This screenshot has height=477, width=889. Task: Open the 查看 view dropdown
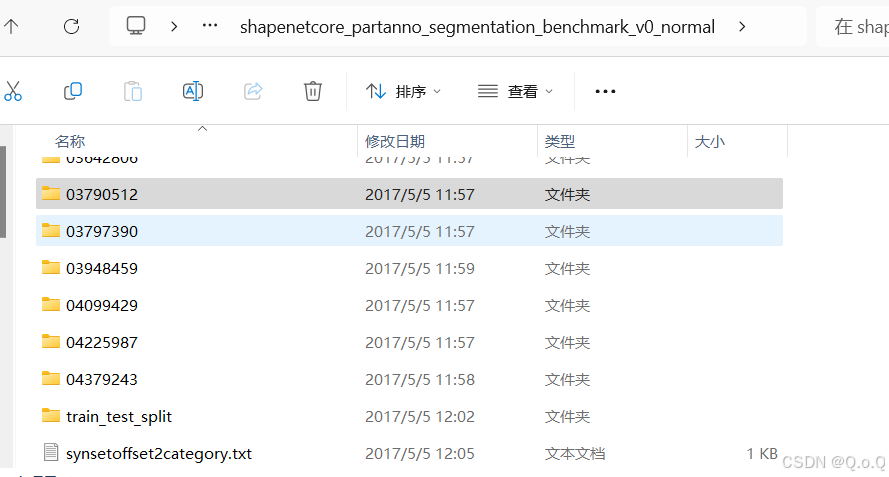click(515, 91)
